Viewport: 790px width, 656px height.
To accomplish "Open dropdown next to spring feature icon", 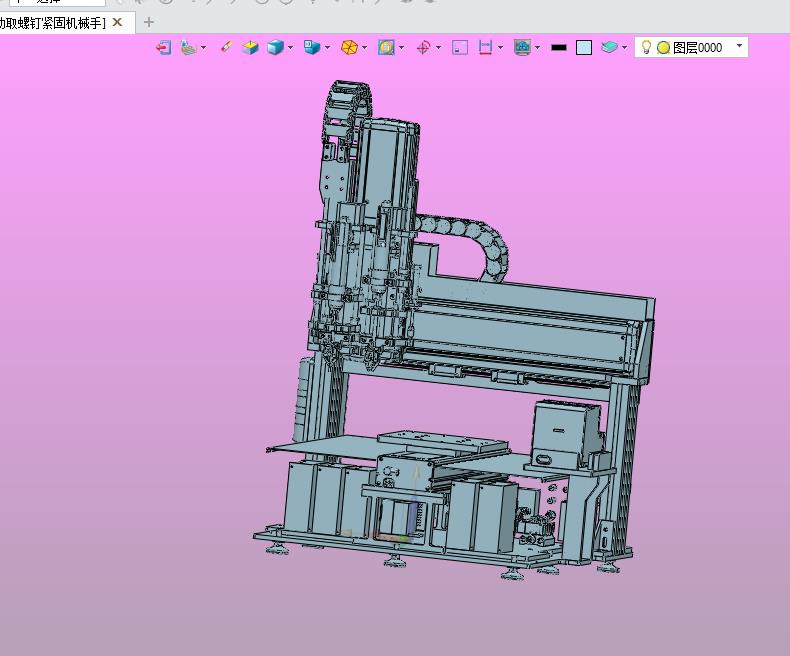I will coord(204,47).
